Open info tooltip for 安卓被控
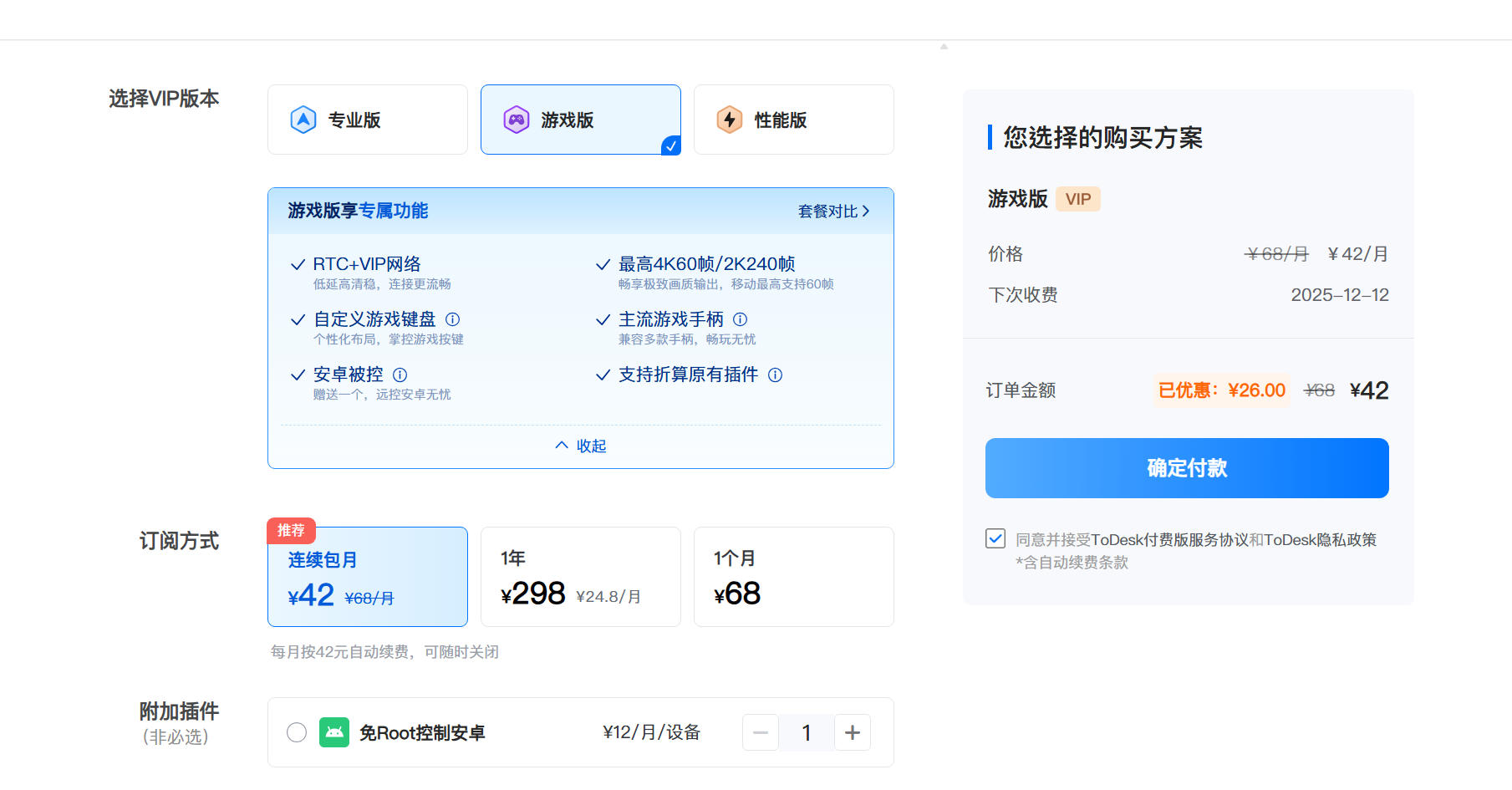The height and width of the screenshot is (790, 1512). click(x=401, y=375)
